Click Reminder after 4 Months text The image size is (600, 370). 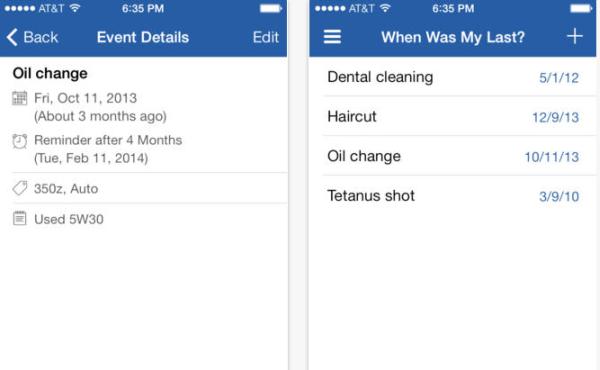(x=108, y=140)
